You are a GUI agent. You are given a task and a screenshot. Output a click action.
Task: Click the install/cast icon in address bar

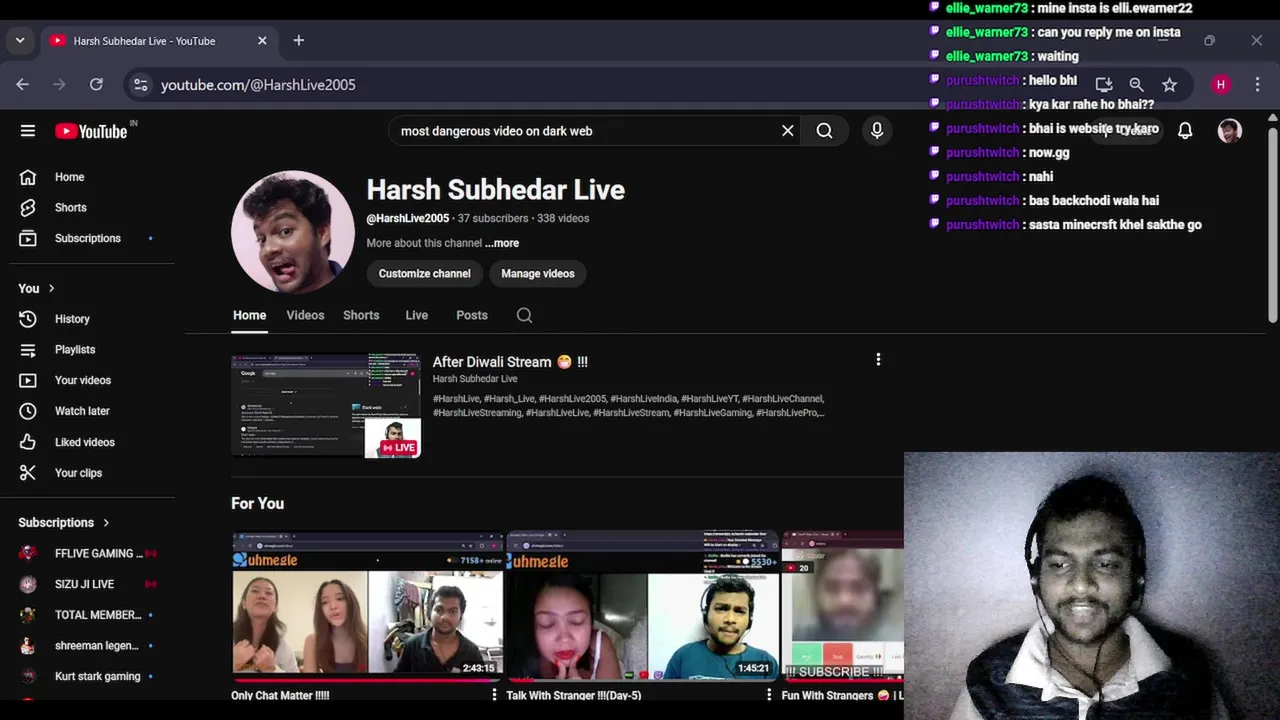(1104, 85)
